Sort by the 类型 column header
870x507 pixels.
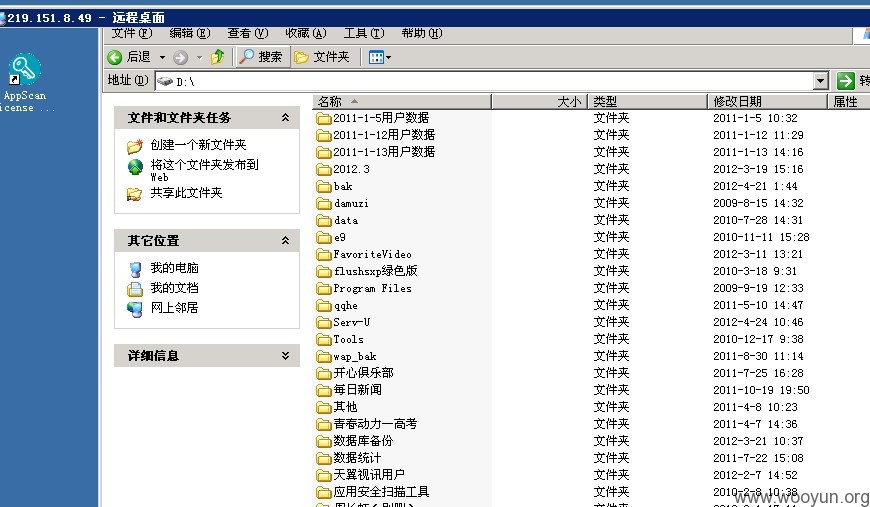click(x=647, y=102)
